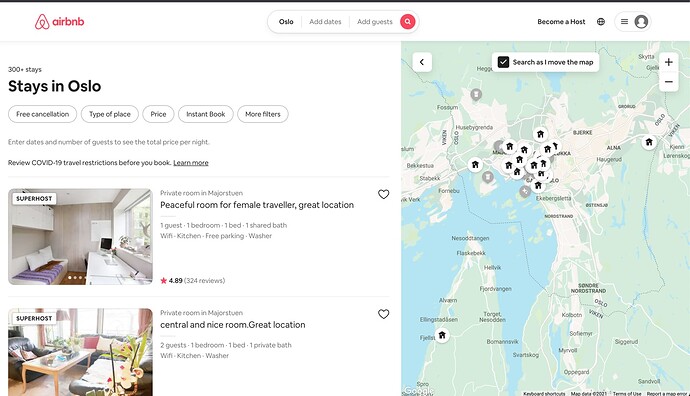The image size is (690, 396).
Task: Open the Price filter
Action: pos(158,114)
